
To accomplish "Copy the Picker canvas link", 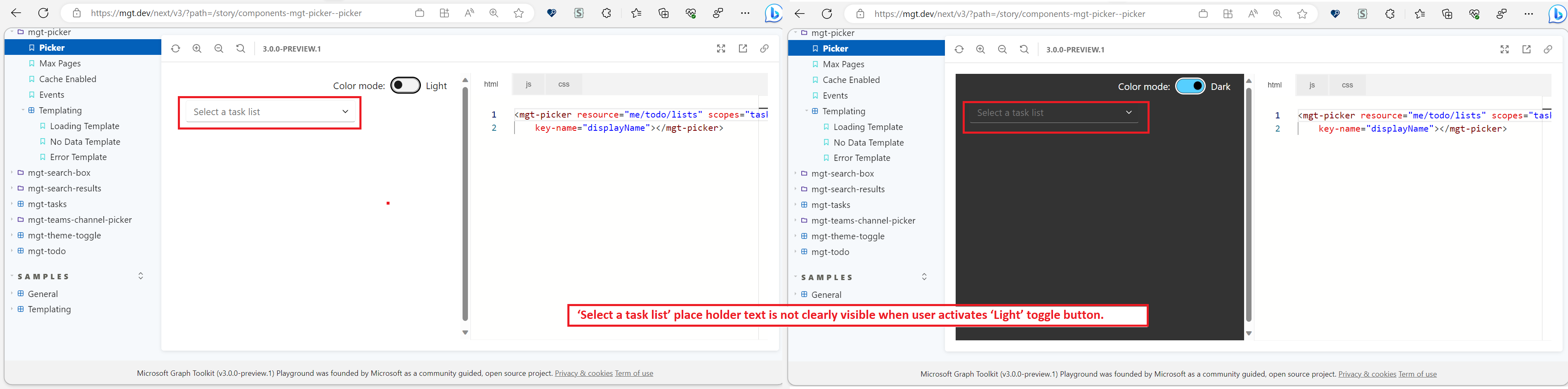I will pyautogui.click(x=765, y=48).
